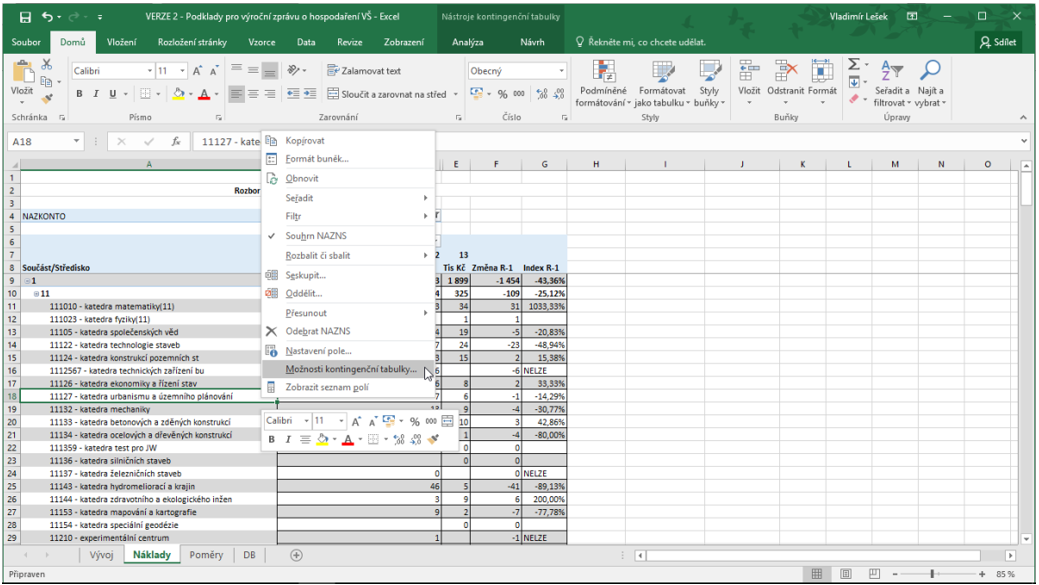Open Styly buňky gallery

coord(709,83)
